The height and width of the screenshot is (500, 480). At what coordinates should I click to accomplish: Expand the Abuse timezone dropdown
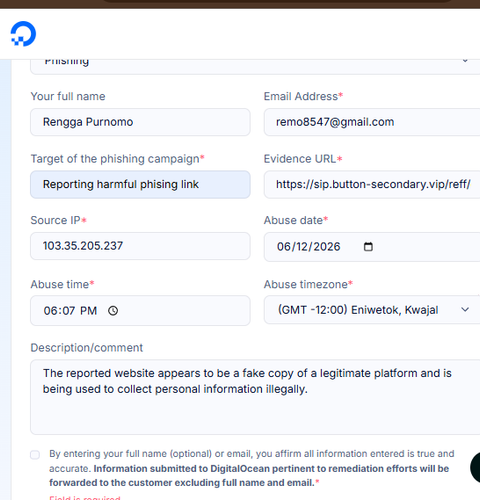372,310
